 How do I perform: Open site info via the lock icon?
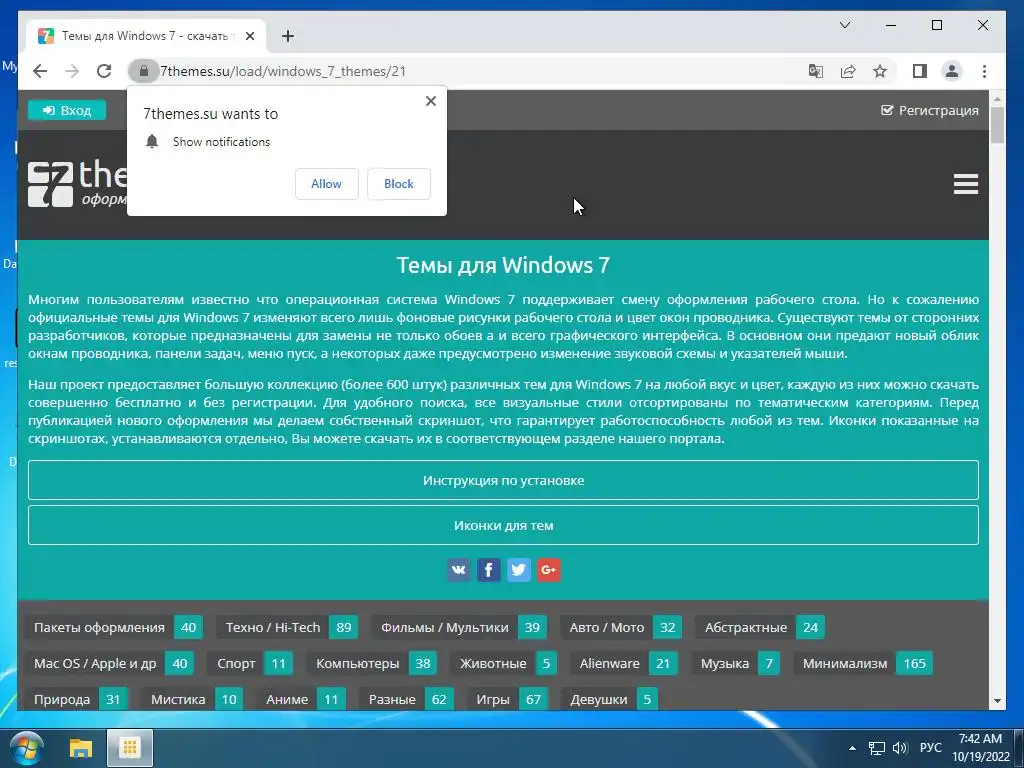point(144,71)
